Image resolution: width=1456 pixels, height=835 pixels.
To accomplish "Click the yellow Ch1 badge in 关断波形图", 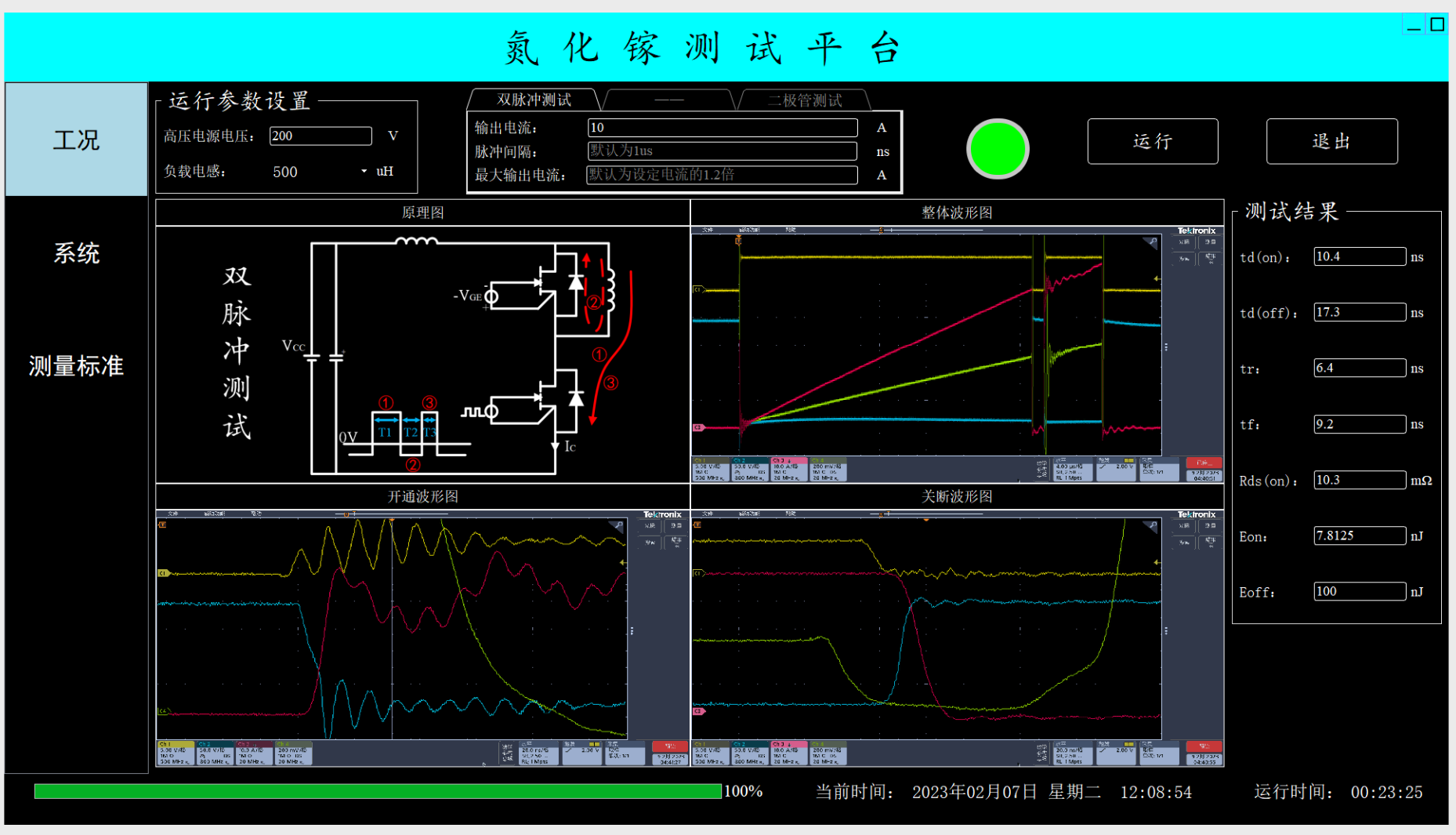I will click(711, 753).
